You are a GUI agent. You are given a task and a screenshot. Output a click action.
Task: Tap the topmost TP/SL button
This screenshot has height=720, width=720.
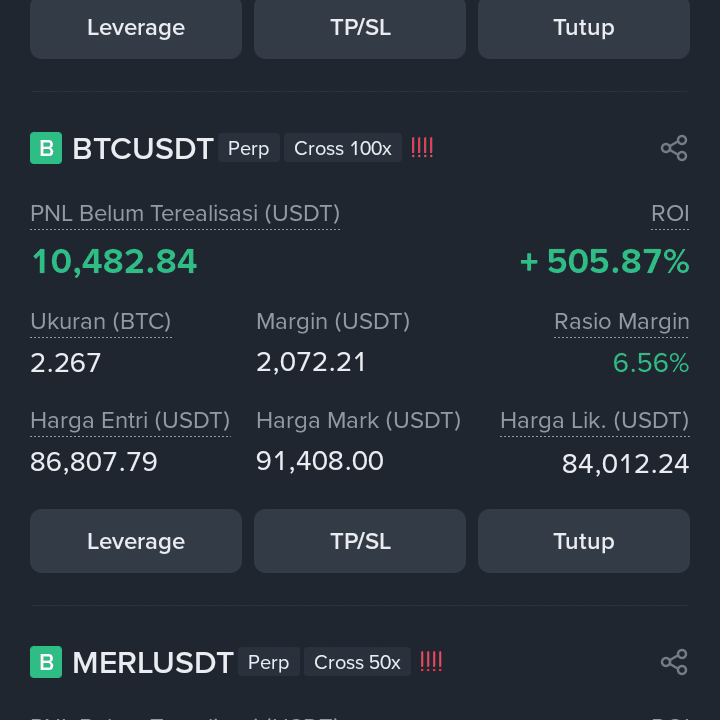360,28
